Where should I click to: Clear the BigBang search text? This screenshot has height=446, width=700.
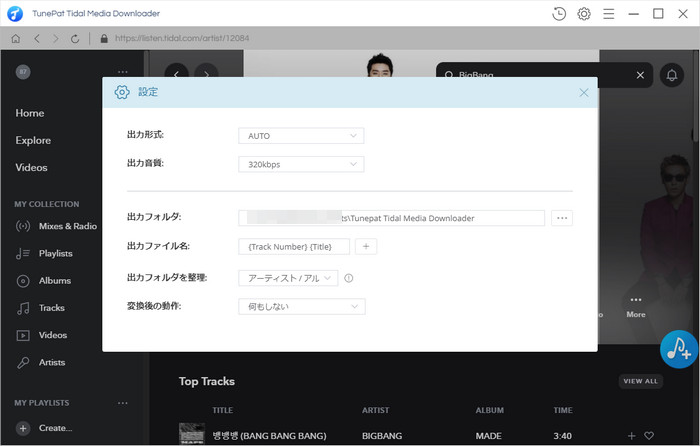[640, 75]
